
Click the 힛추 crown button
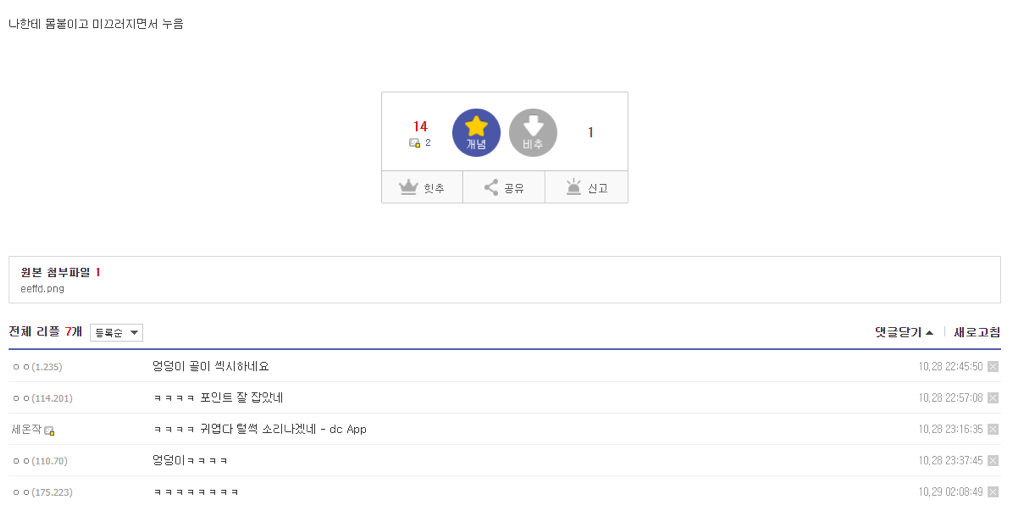(x=422, y=187)
